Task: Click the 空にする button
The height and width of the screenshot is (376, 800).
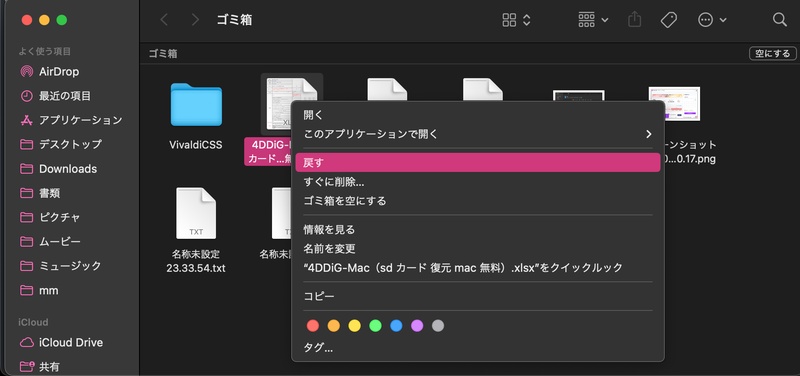Action: click(x=772, y=54)
